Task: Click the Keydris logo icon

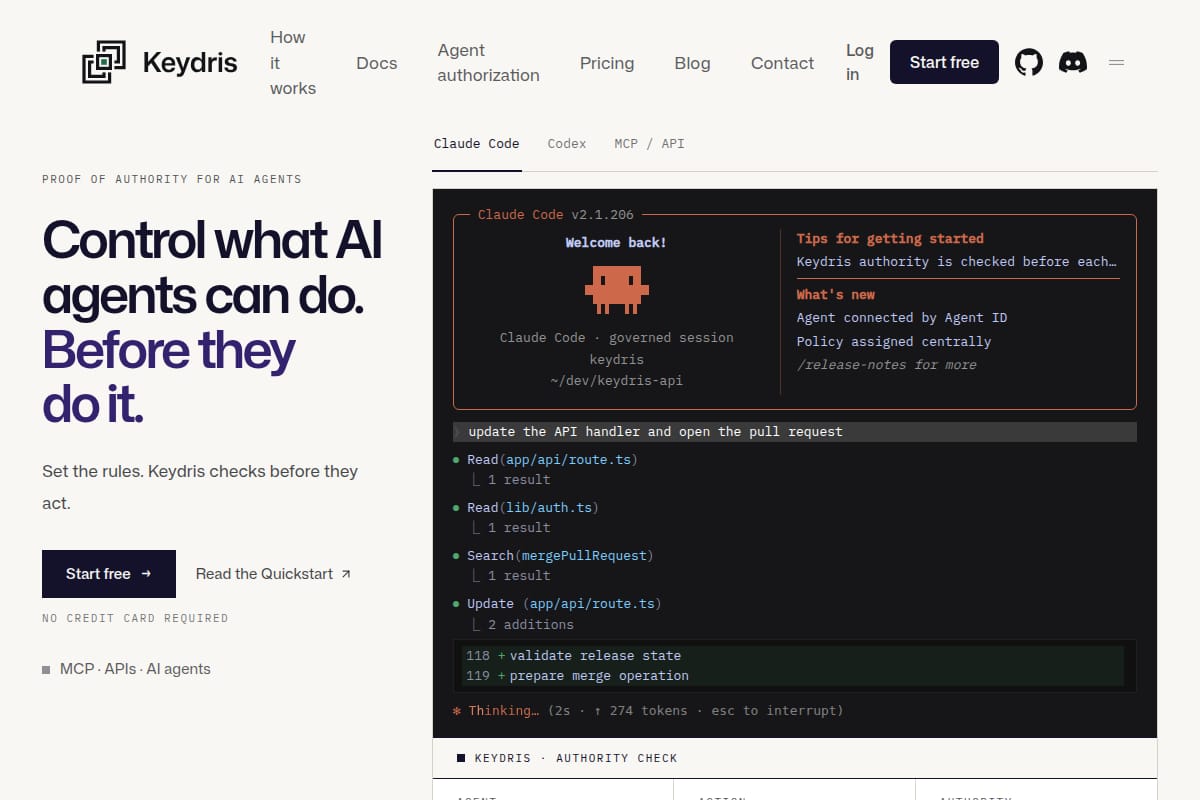Action: [x=104, y=62]
